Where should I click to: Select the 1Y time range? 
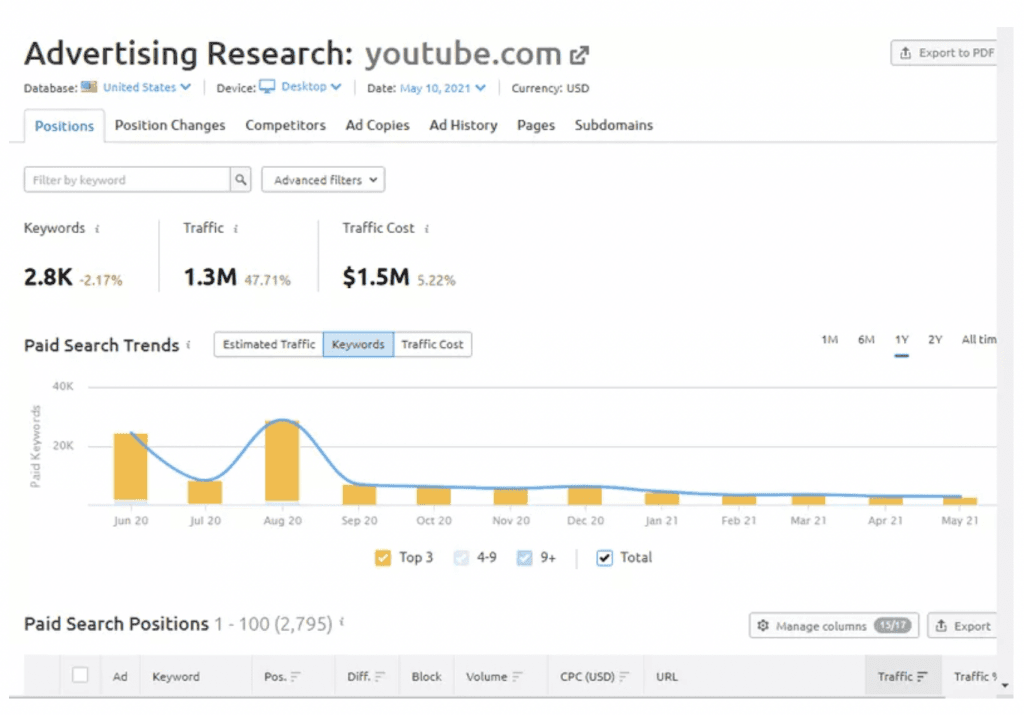pos(902,340)
